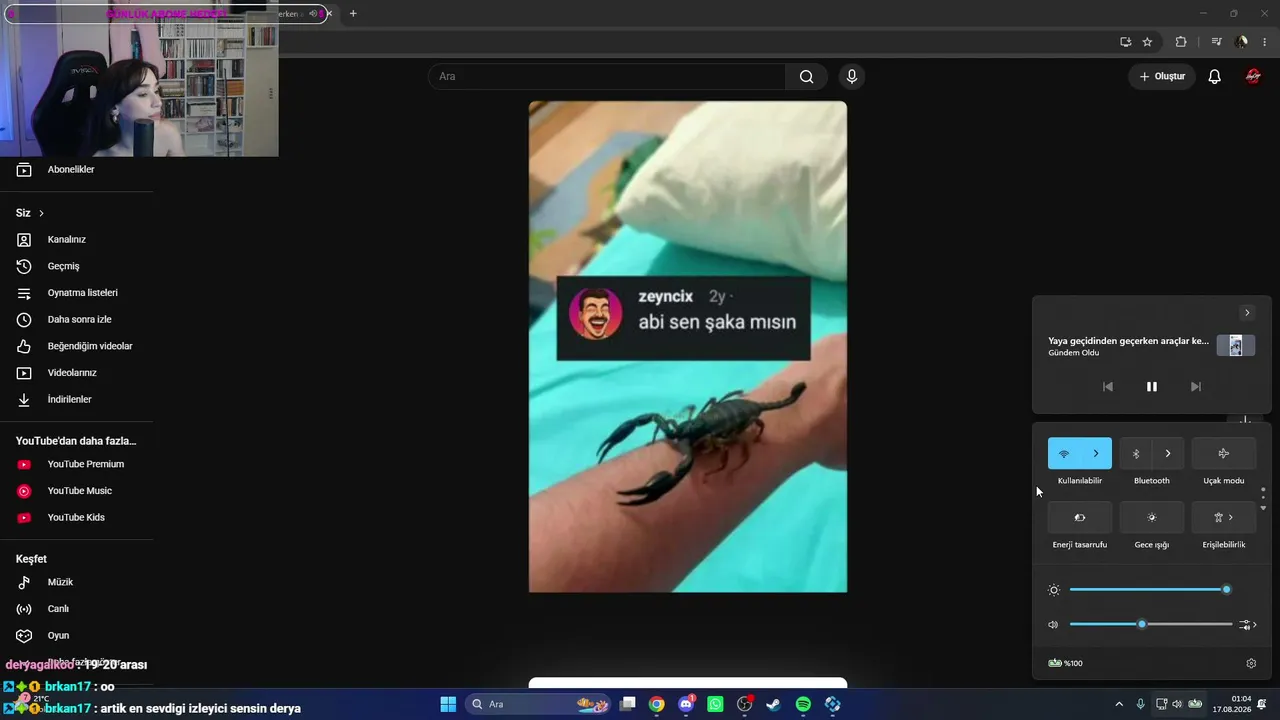
Task: Open the quick settings page dots
Action: pyautogui.click(x=1263, y=498)
